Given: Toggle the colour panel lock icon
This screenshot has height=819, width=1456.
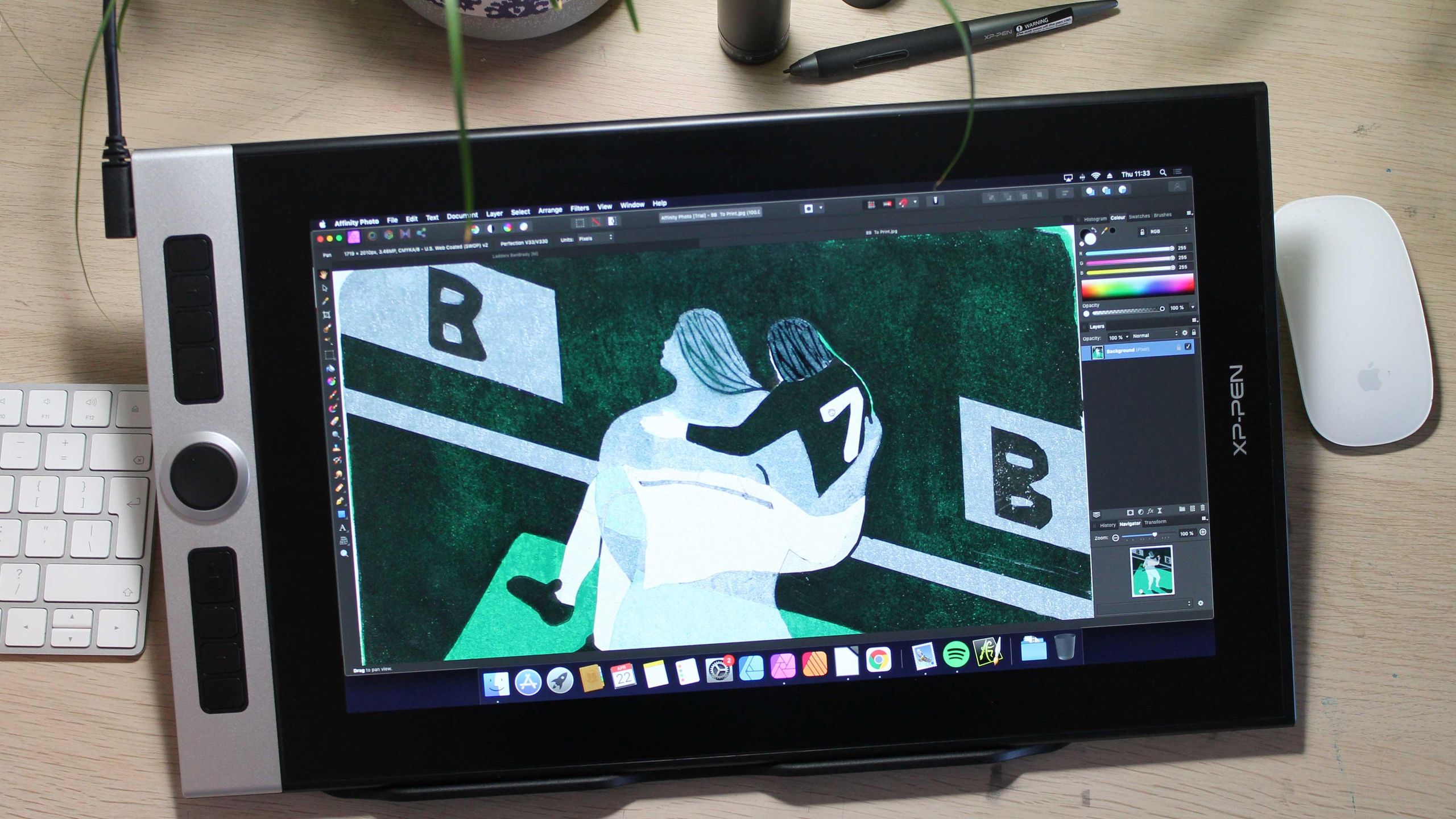Looking at the screenshot, I should (x=1141, y=231).
